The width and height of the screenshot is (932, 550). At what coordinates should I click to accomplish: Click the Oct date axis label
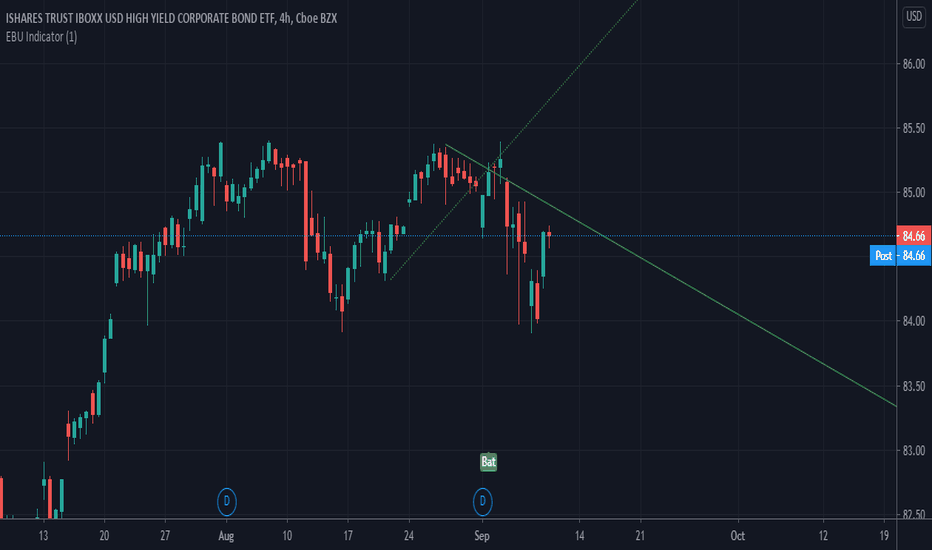(738, 536)
